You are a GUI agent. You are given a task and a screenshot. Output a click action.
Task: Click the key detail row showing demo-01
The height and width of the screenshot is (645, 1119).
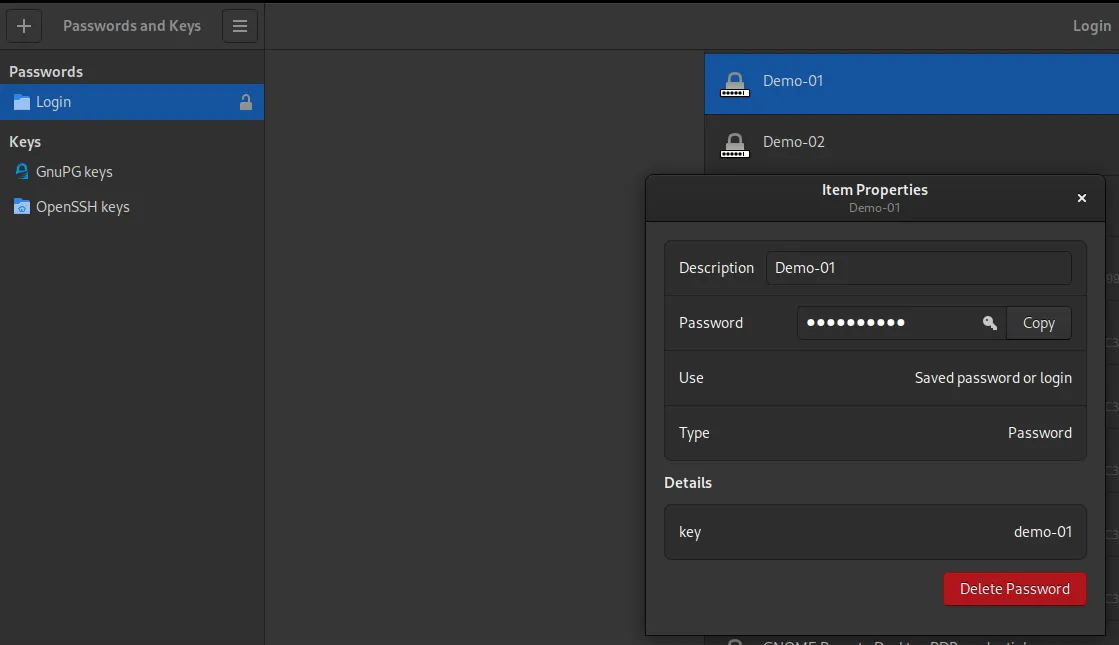(x=875, y=532)
